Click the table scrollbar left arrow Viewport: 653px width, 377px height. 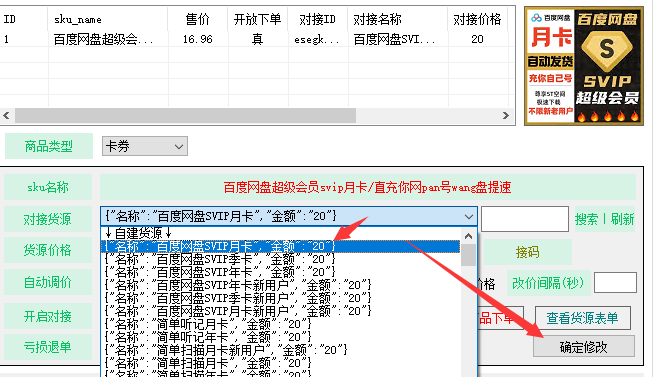tap(6, 115)
